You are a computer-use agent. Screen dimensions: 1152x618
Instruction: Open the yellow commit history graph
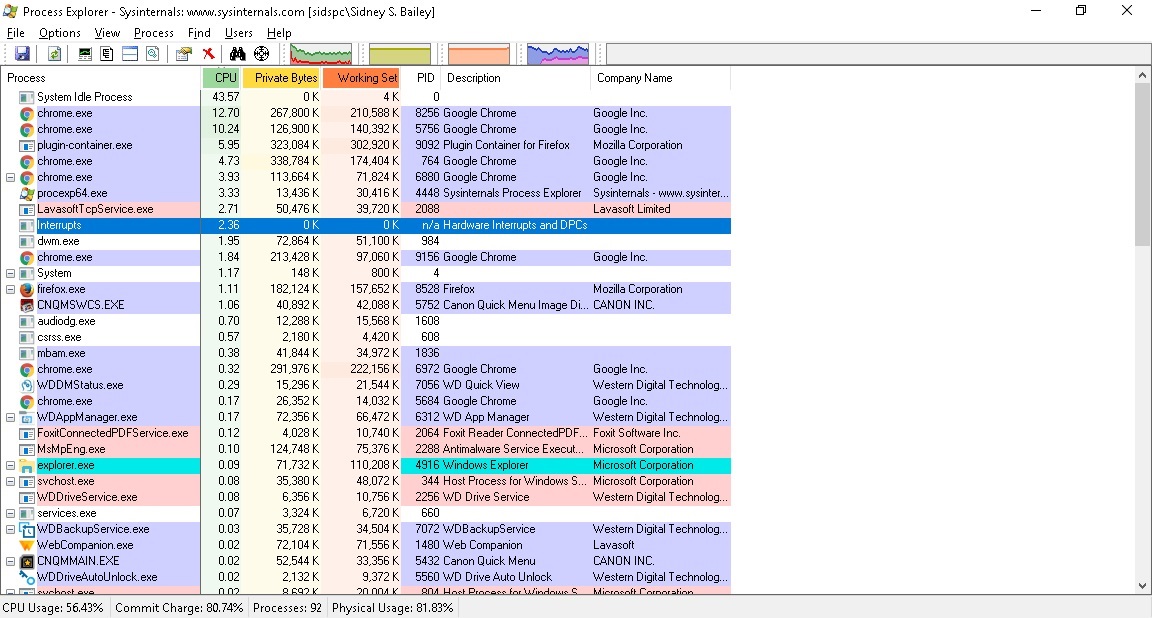pos(400,54)
